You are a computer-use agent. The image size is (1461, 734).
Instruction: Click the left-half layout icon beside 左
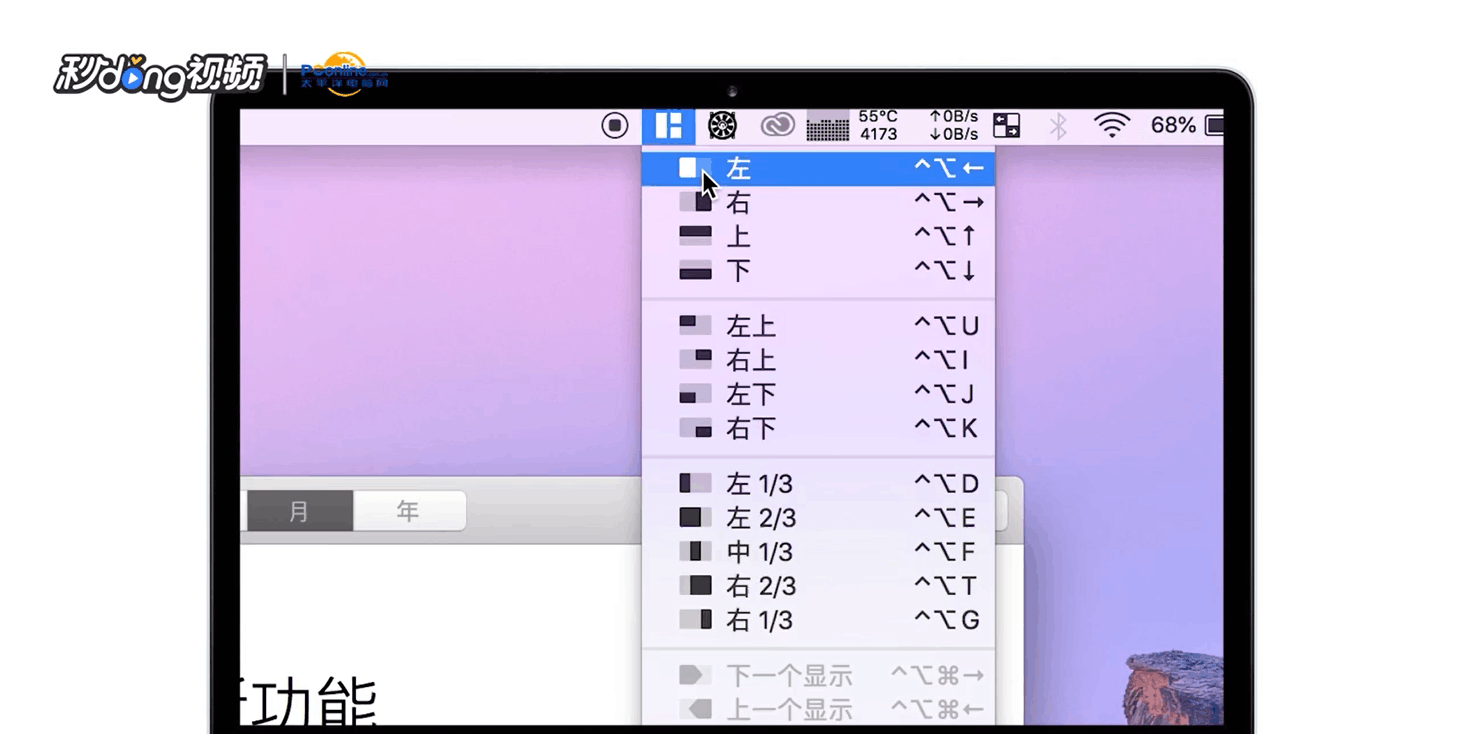point(695,168)
